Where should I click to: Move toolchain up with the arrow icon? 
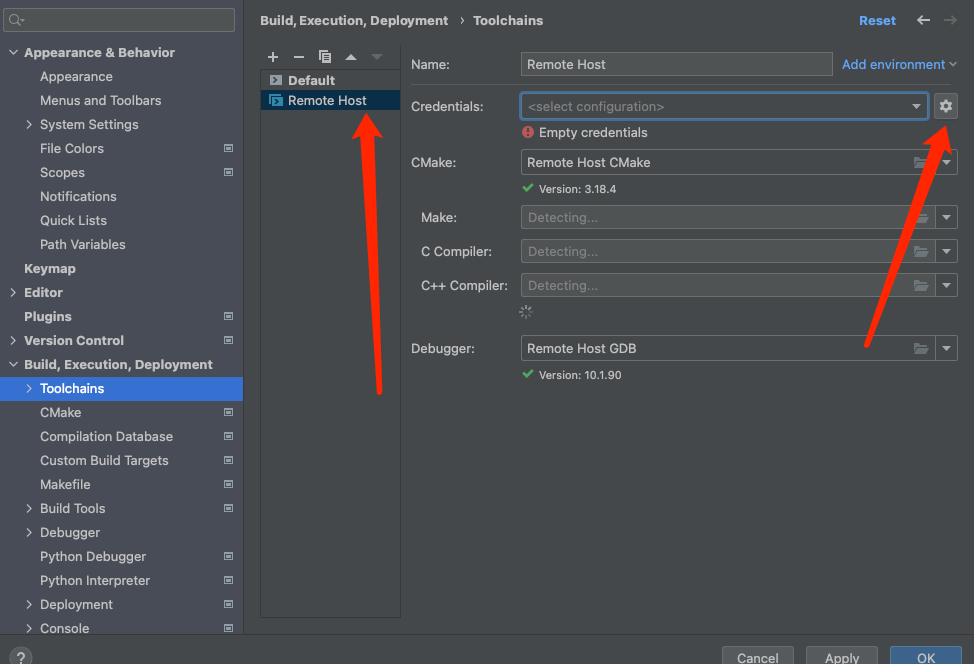351,57
